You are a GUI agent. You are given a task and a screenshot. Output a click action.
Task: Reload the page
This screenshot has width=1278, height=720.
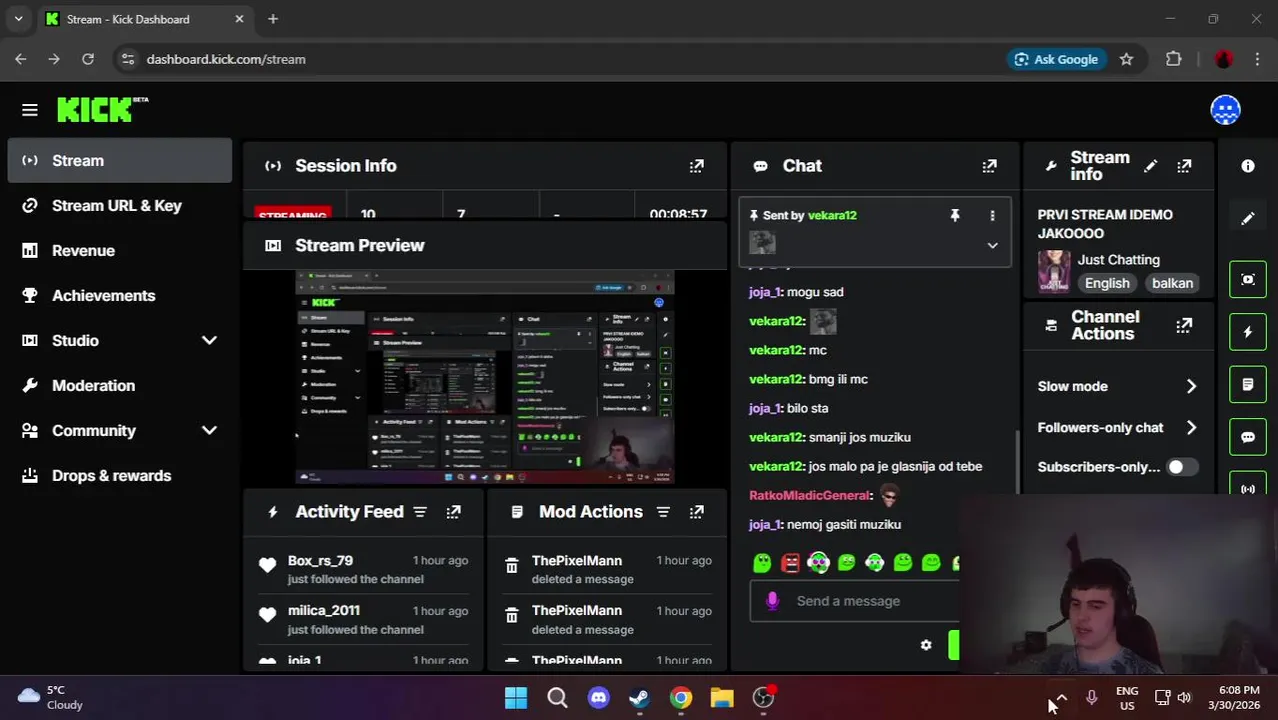[x=88, y=59]
